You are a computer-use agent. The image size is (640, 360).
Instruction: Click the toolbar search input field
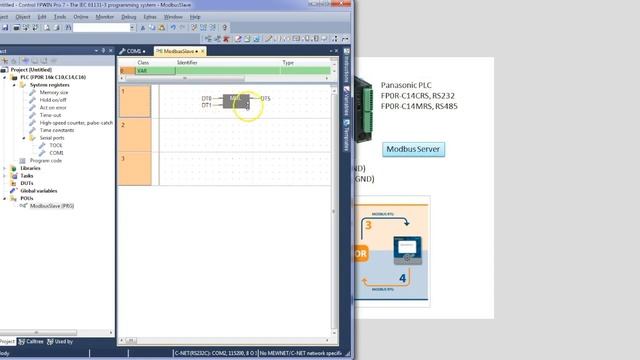pos(101,27)
